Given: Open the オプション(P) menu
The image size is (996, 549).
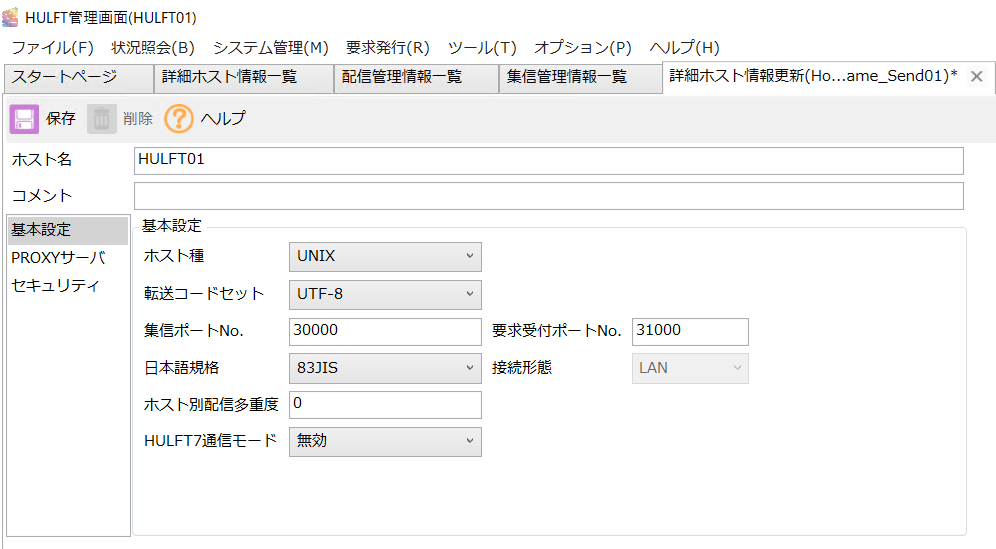Looking at the screenshot, I should (582, 48).
